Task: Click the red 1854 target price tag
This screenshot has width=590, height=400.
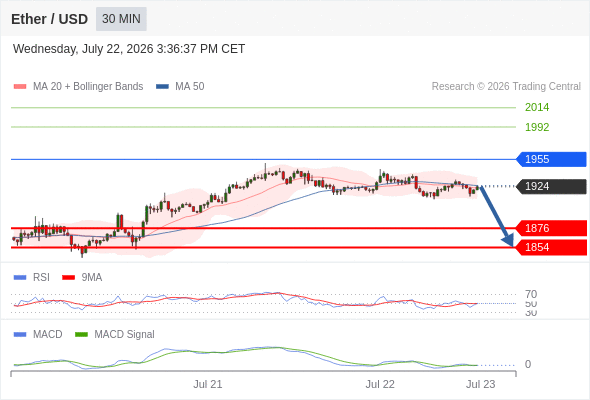Action: pyautogui.click(x=551, y=247)
